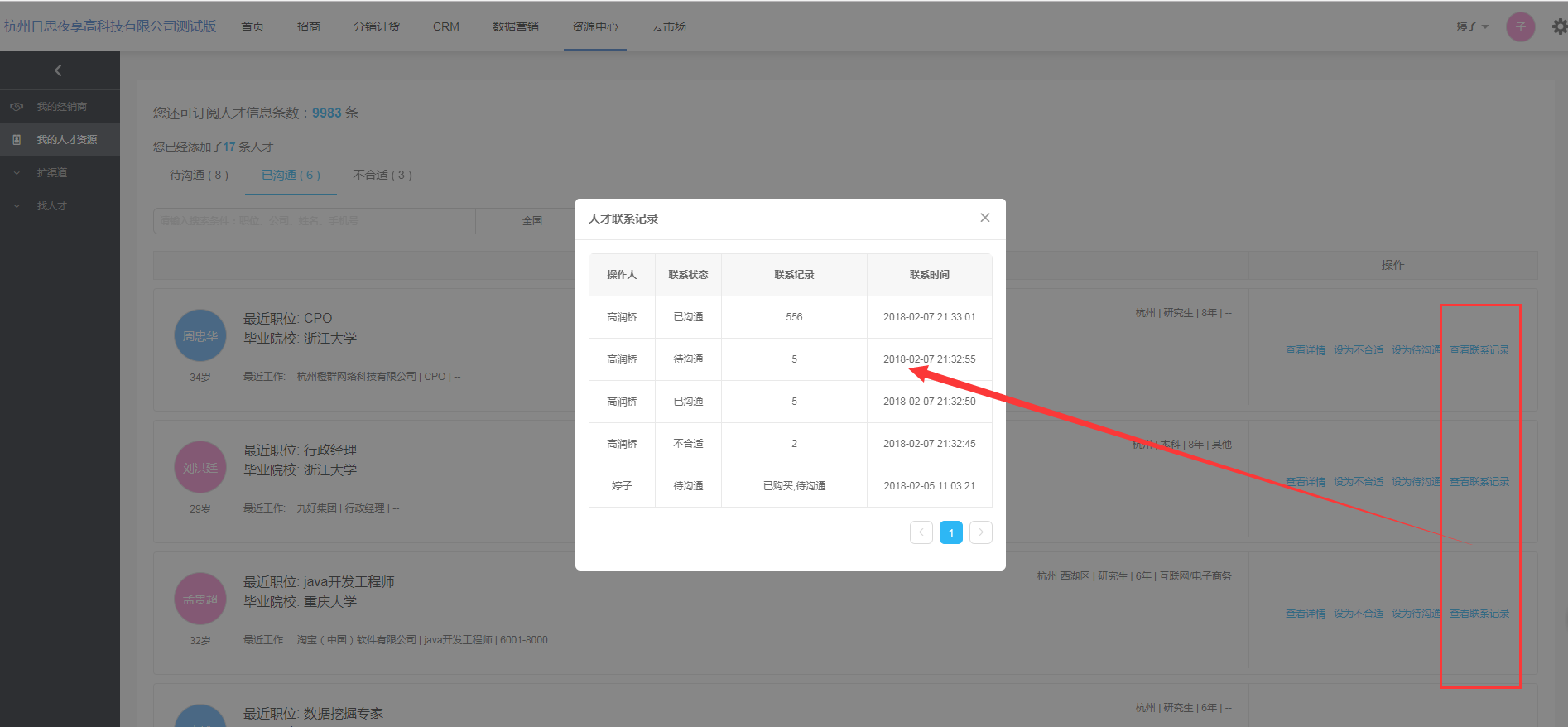Switch to 待沟通 (8) tab

pos(199,175)
